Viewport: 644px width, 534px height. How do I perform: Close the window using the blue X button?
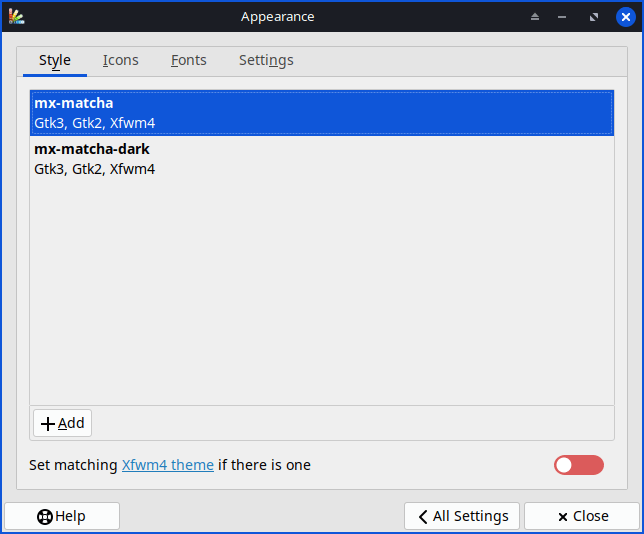tap(625, 17)
